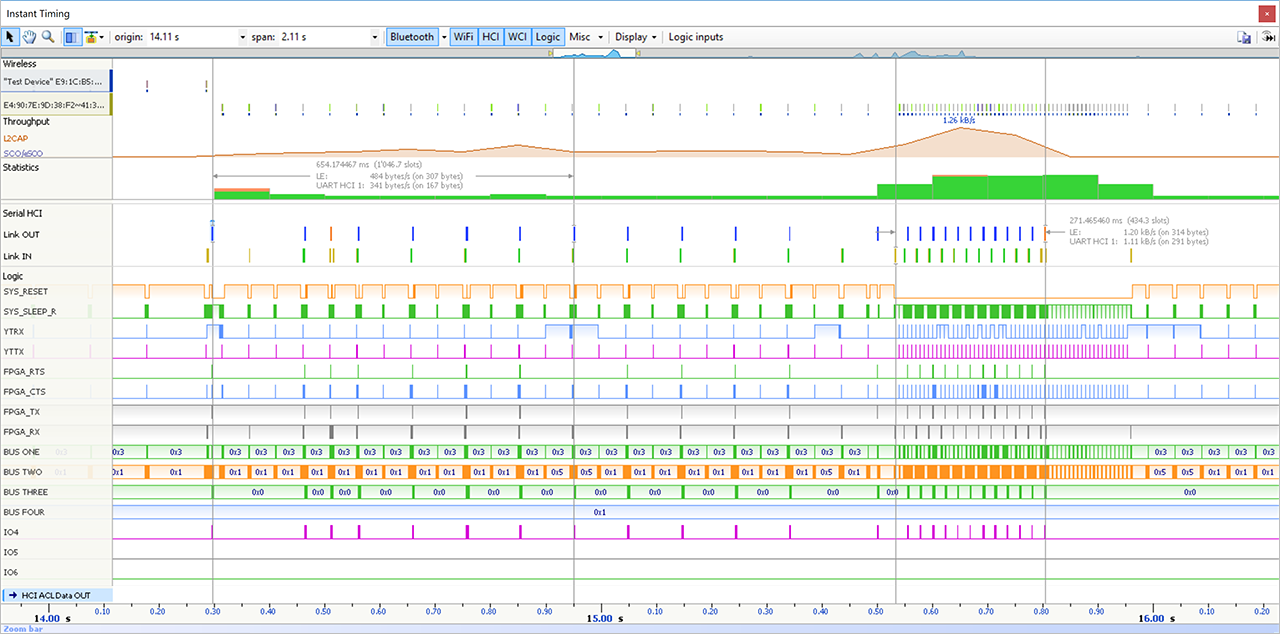Select the arrow pointer tool
Screen dimensions: 1280x634
tap(11, 37)
